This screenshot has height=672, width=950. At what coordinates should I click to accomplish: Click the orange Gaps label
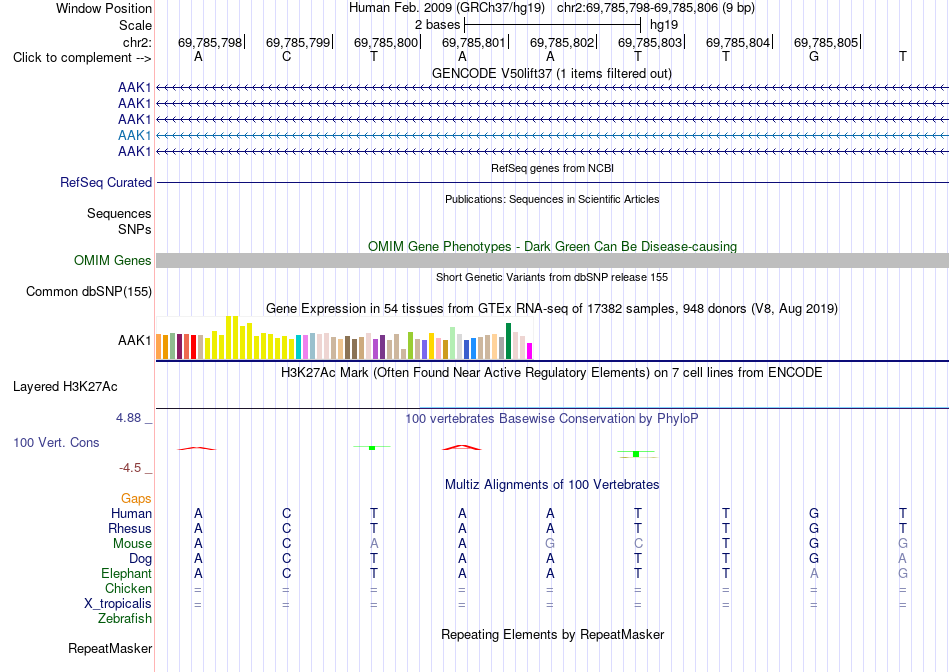click(x=136, y=498)
